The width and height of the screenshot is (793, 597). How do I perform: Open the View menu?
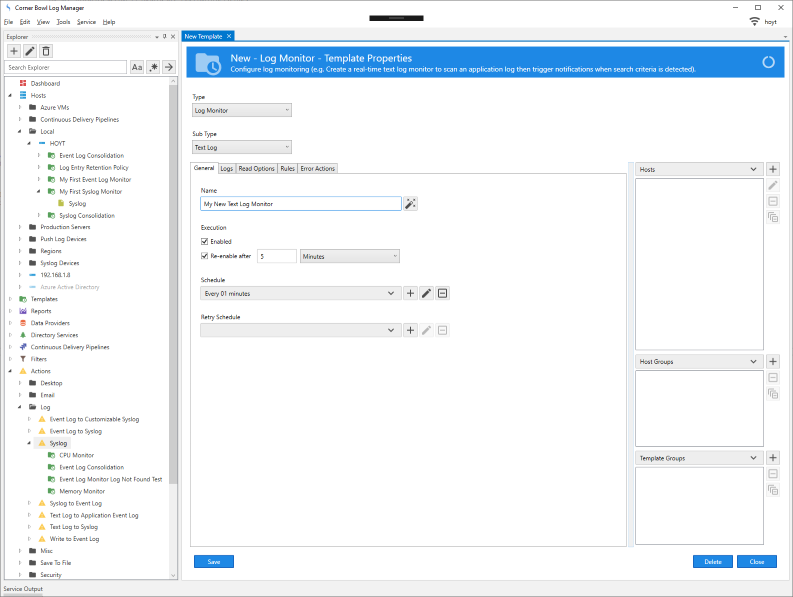pyautogui.click(x=43, y=22)
